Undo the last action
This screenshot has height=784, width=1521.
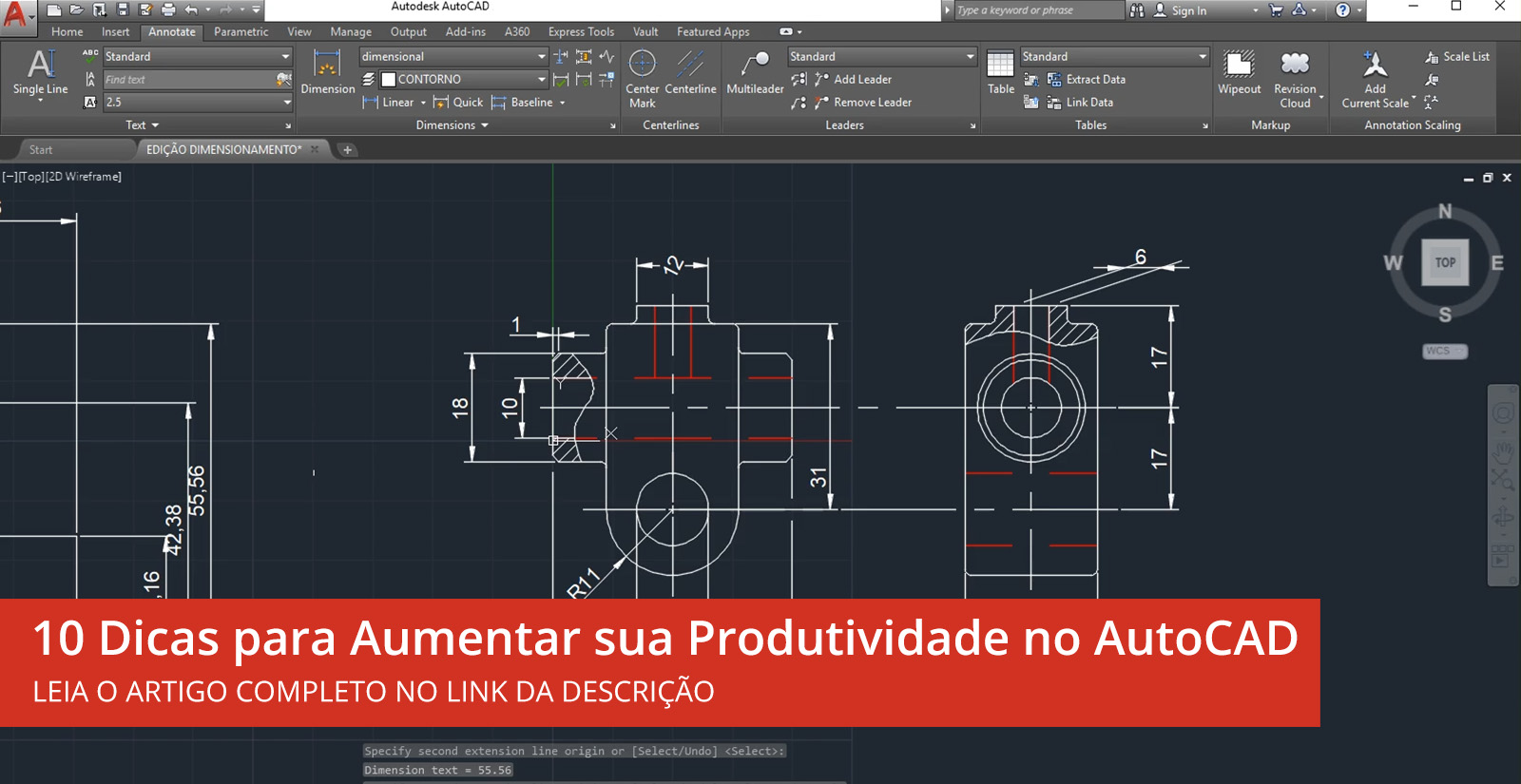click(191, 10)
